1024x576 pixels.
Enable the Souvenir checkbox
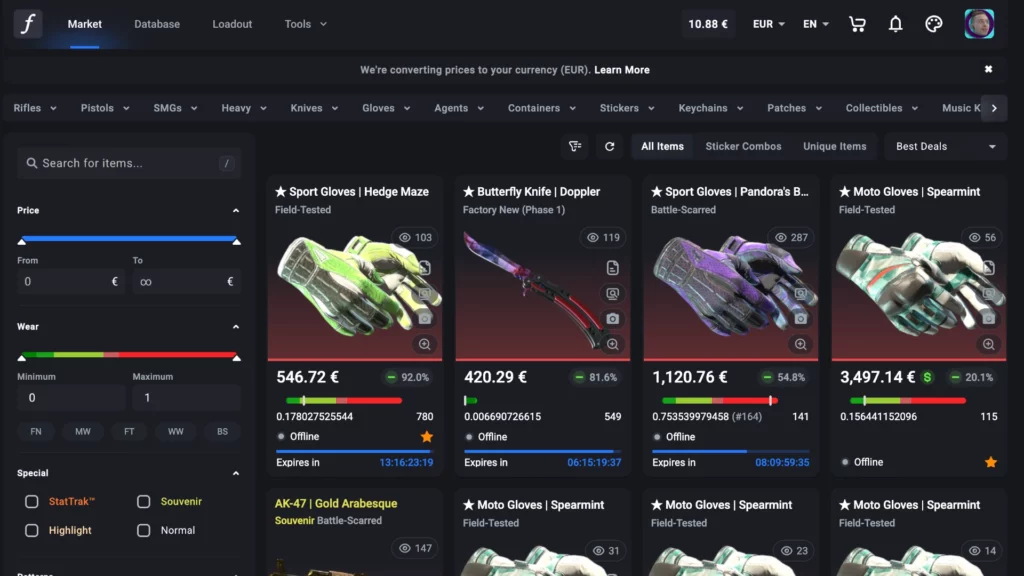pos(144,502)
